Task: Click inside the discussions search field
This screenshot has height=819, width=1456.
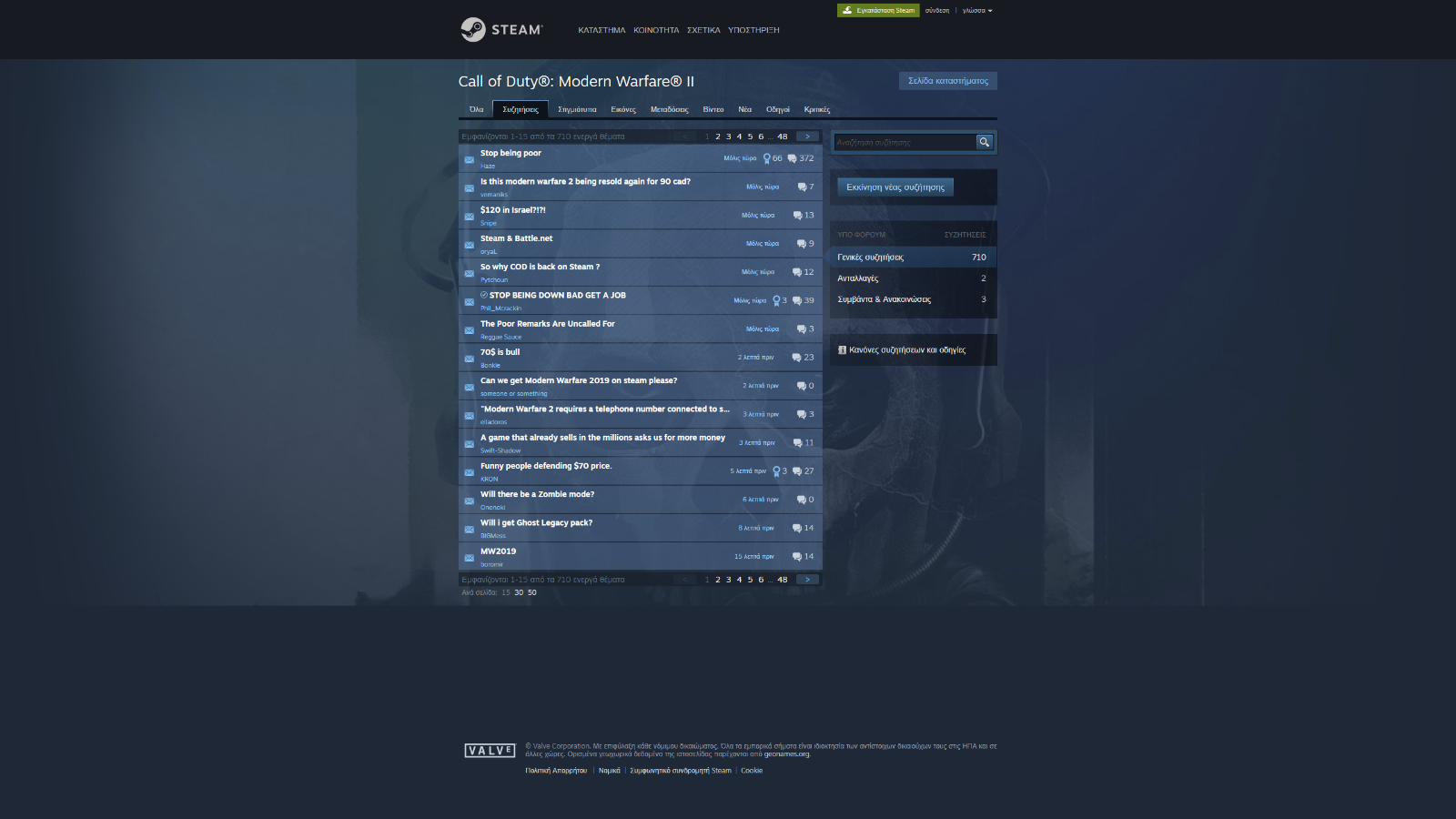Action: coord(905,142)
